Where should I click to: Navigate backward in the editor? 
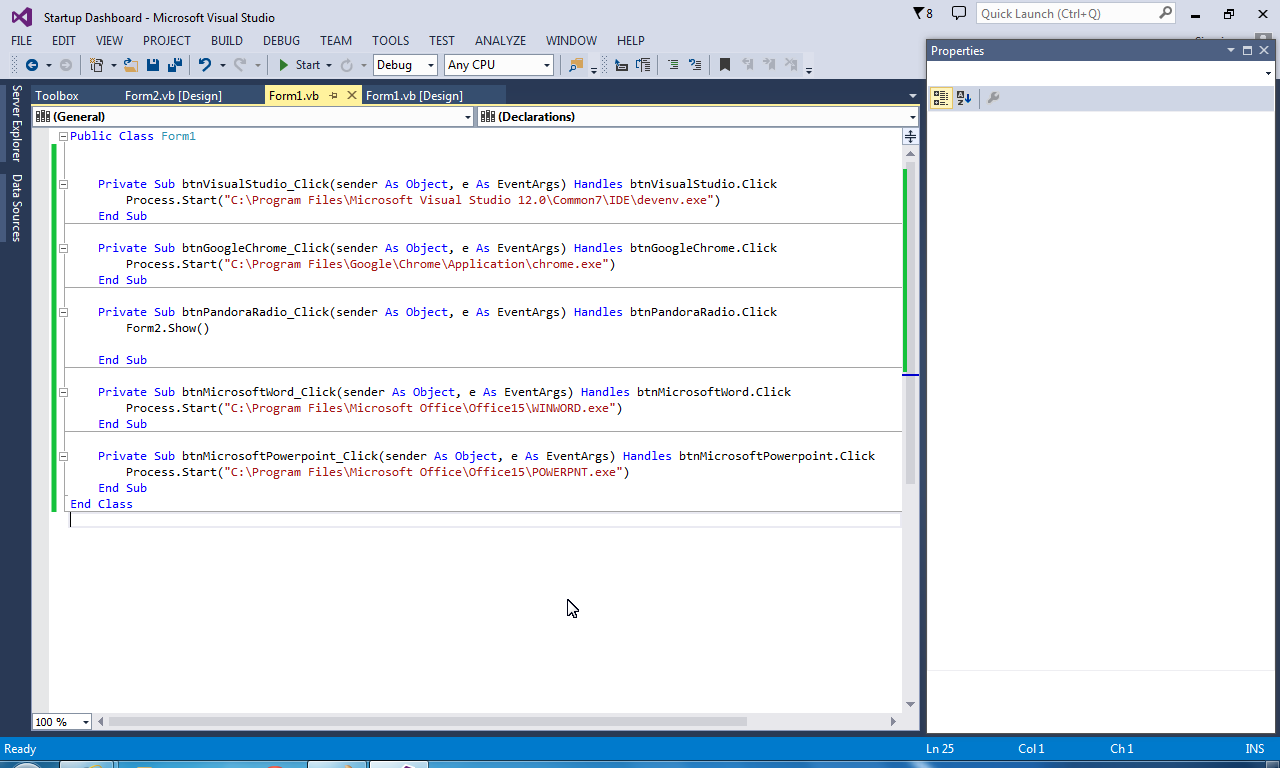click(x=33, y=64)
